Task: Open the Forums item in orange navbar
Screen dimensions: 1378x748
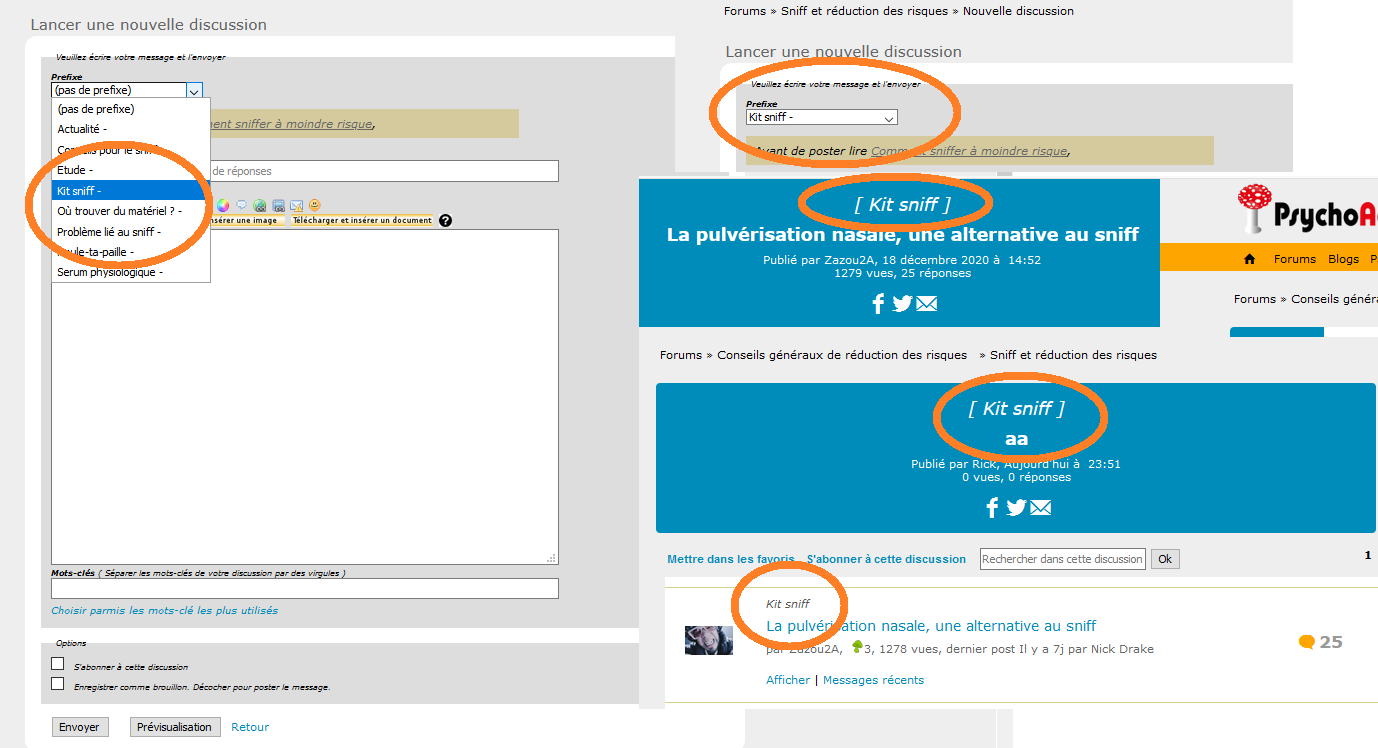Action: pos(1295,259)
